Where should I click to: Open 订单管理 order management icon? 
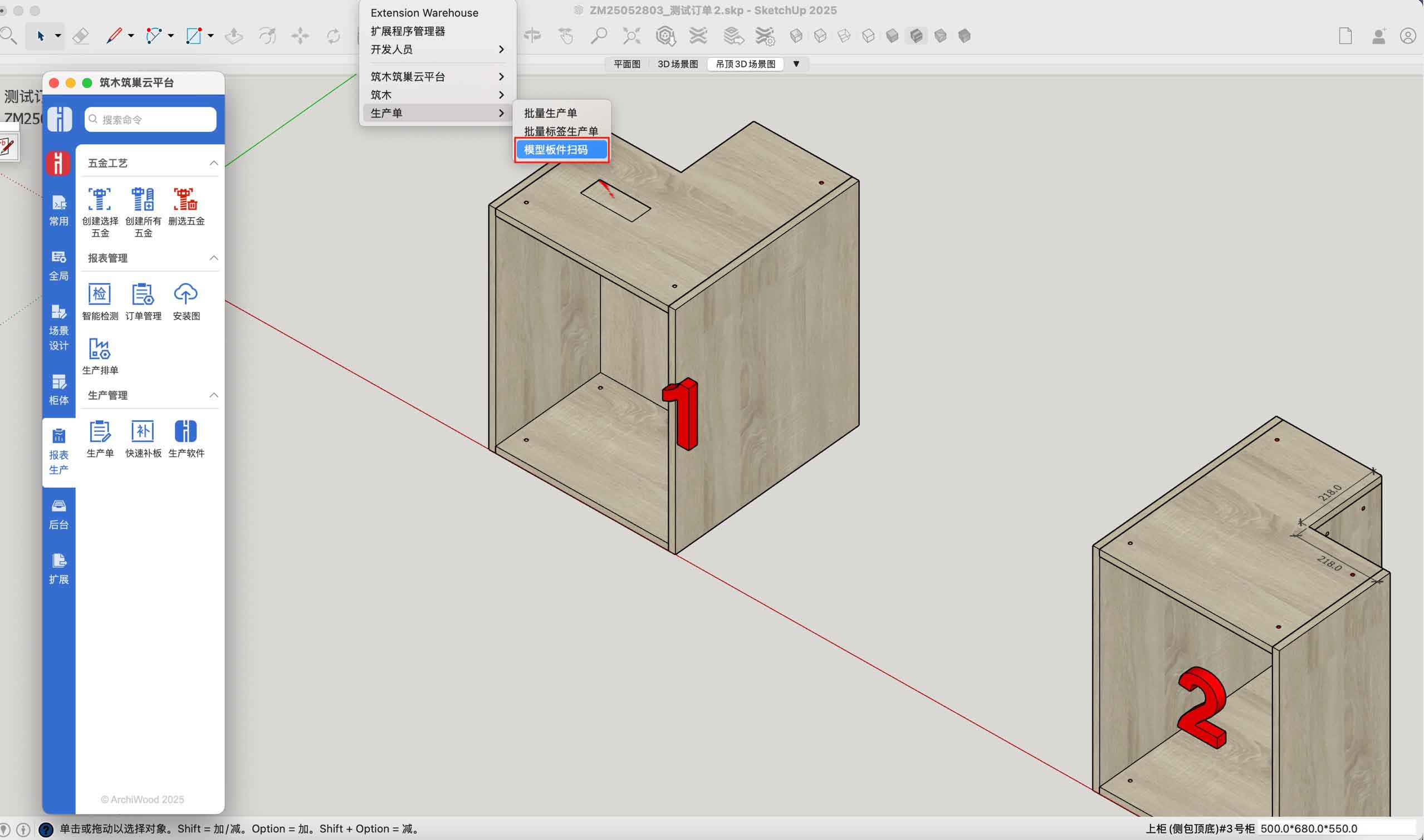(x=143, y=295)
